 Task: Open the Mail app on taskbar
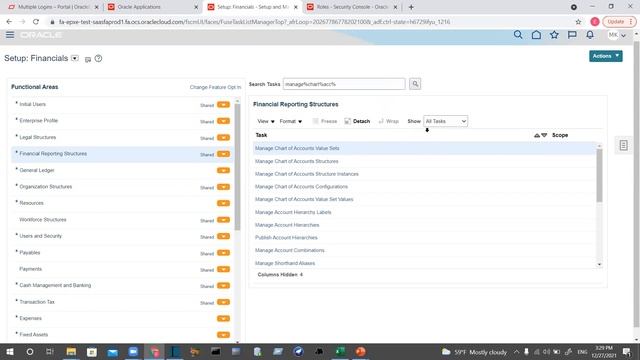(113, 351)
